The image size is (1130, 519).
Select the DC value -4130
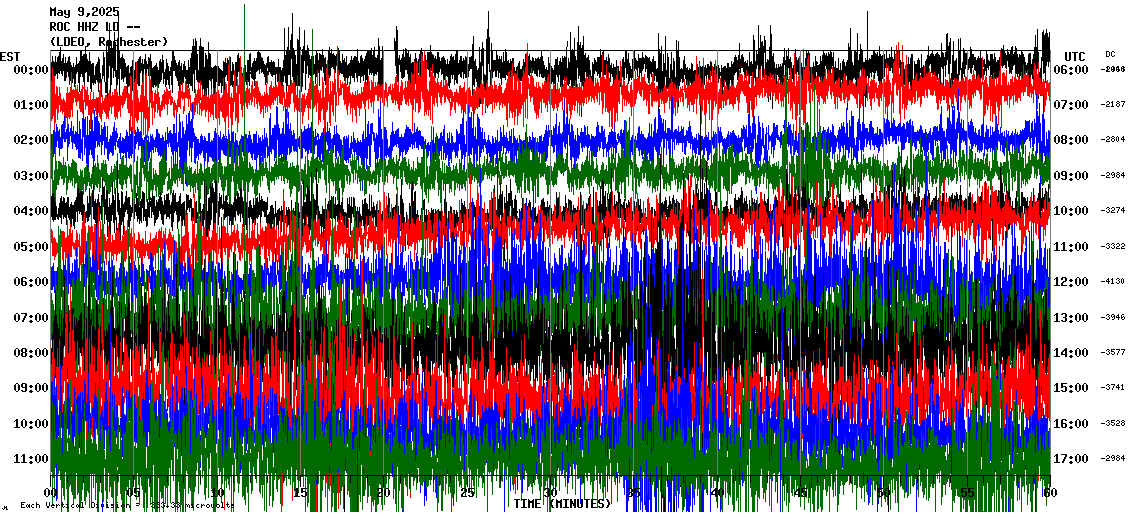pos(1113,282)
